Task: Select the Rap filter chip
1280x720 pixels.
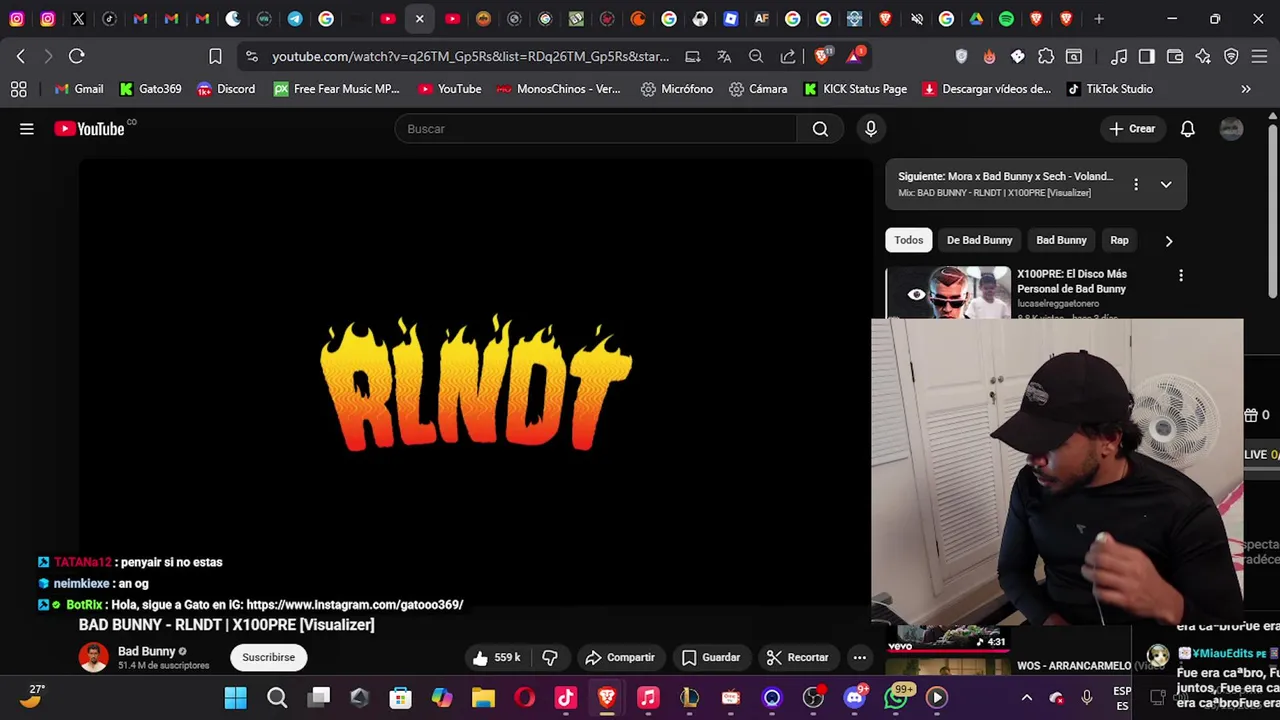Action: click(x=1119, y=240)
